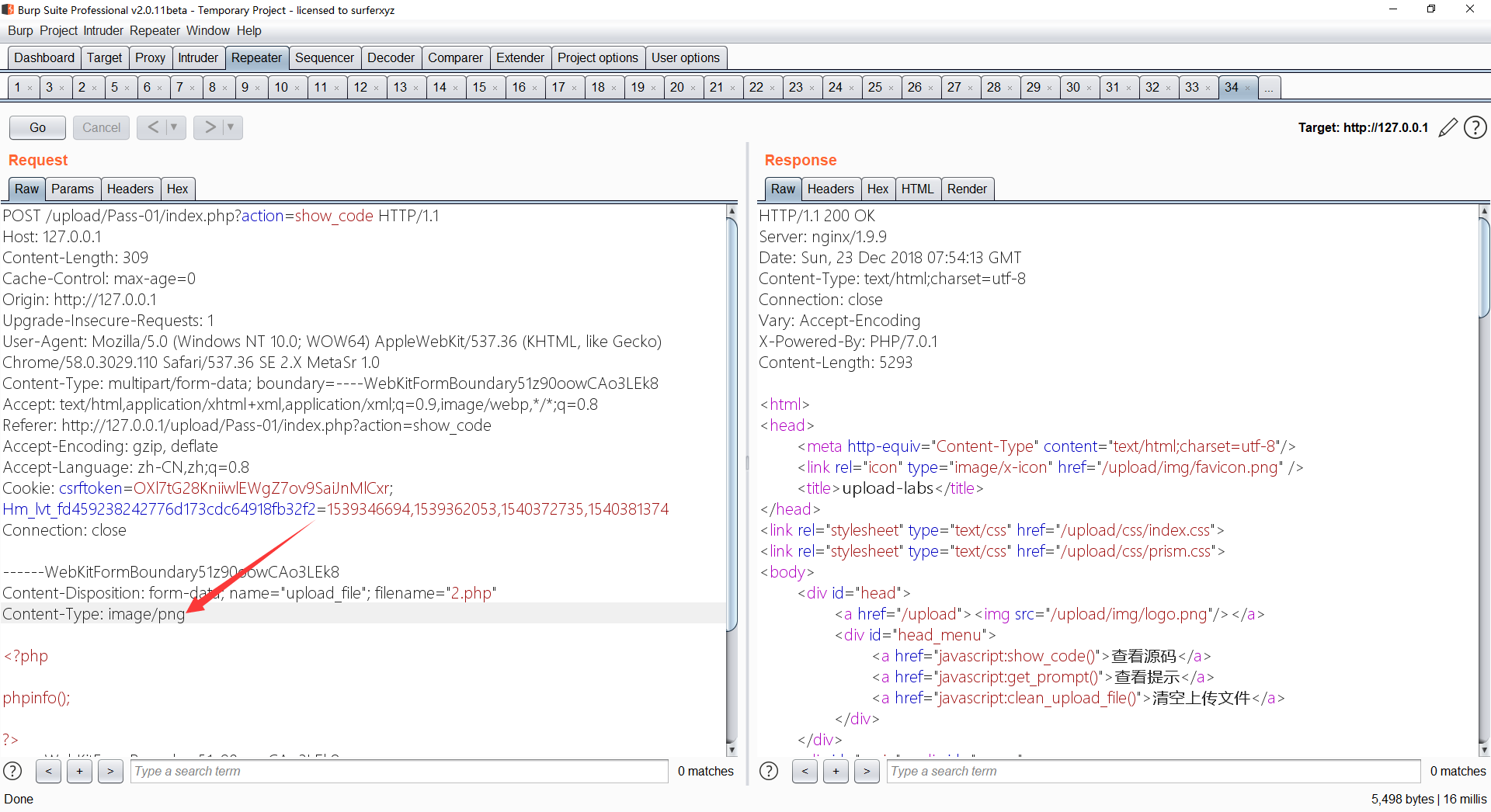Image resolution: width=1491 pixels, height=812 pixels.
Task: Click the edit target pencil icon
Action: pos(1448,127)
